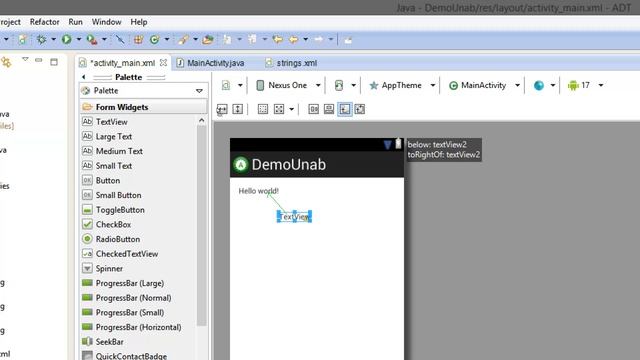Click the Change Margins dotted square icon

tap(263, 109)
